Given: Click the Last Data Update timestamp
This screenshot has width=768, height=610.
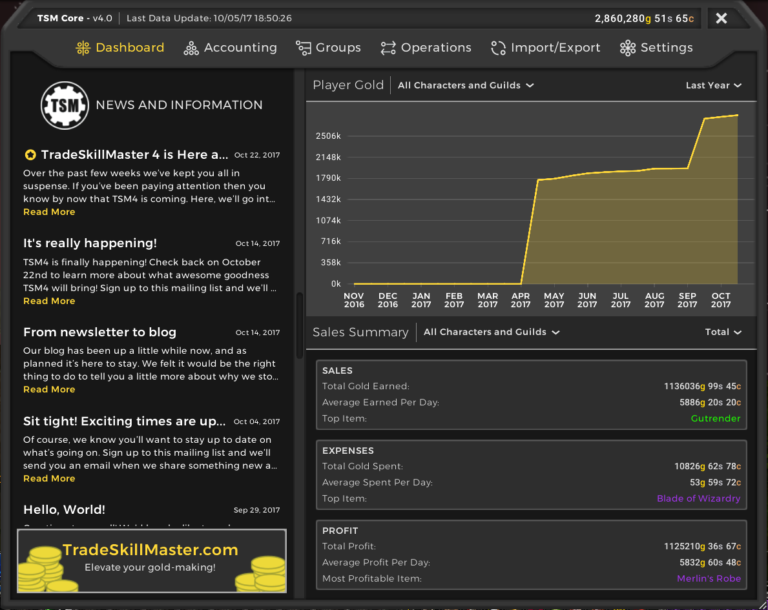Looking at the screenshot, I should 209,18.
